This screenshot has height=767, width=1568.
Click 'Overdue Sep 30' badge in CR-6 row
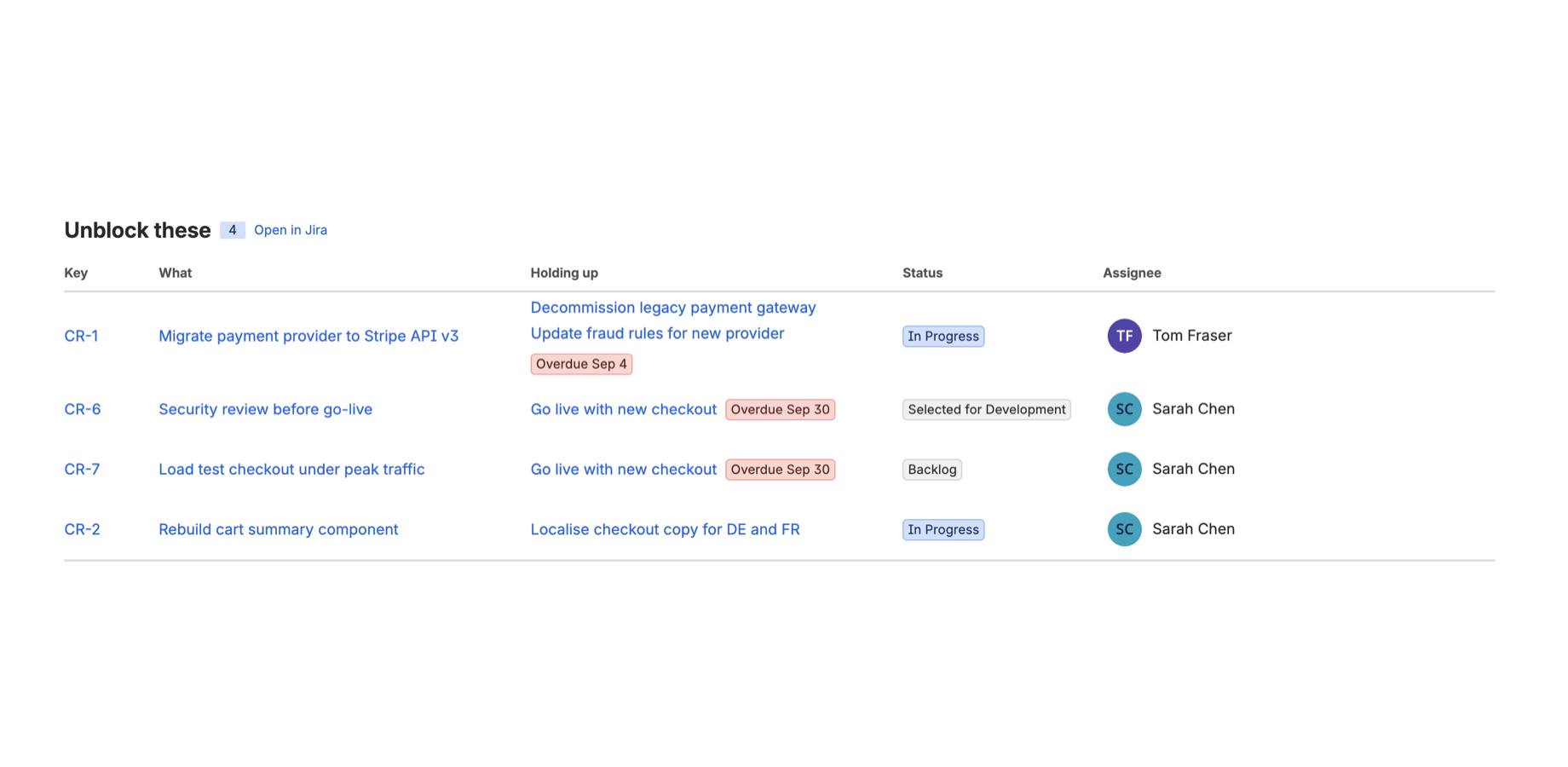pos(780,409)
